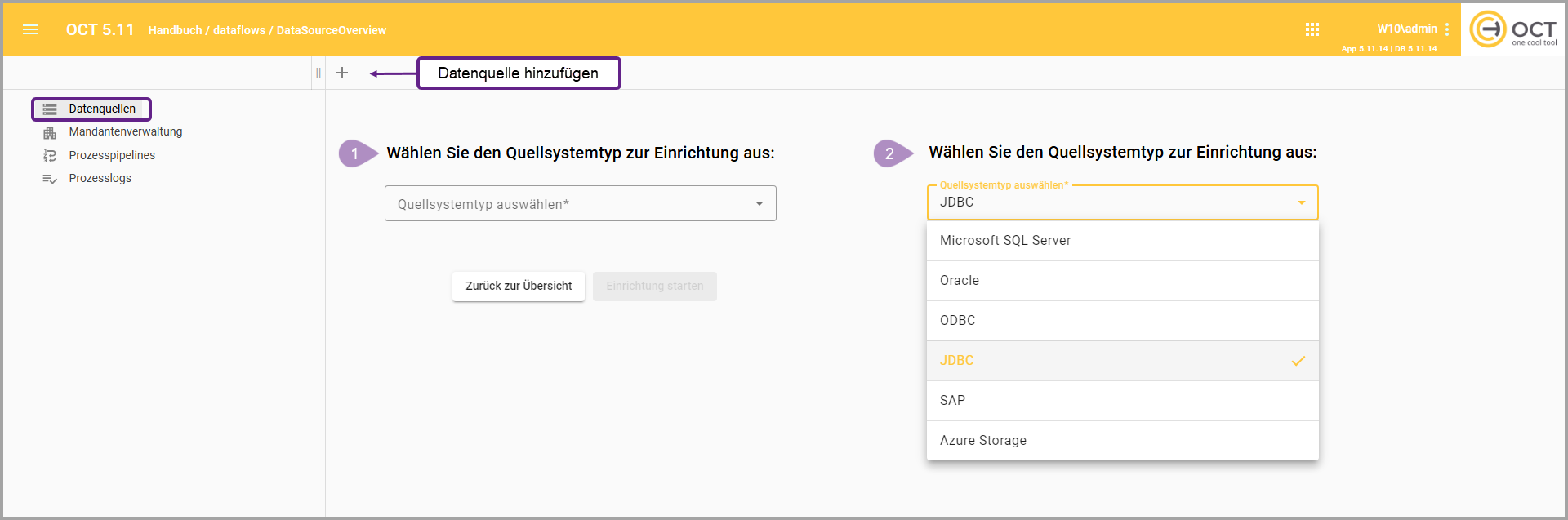Click Zurück zur Übersicht button
The height and width of the screenshot is (520, 1568).
519,287
